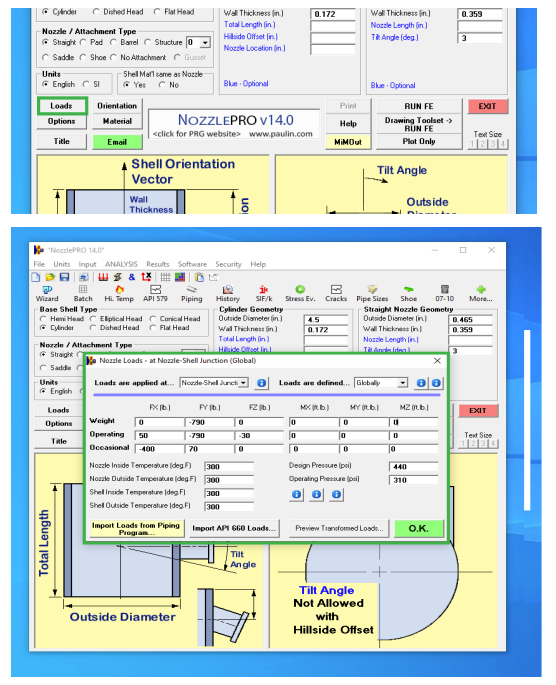The width and height of the screenshot is (556, 685).
Task: Click Preview Transformed Loads button
Action: coord(339,529)
